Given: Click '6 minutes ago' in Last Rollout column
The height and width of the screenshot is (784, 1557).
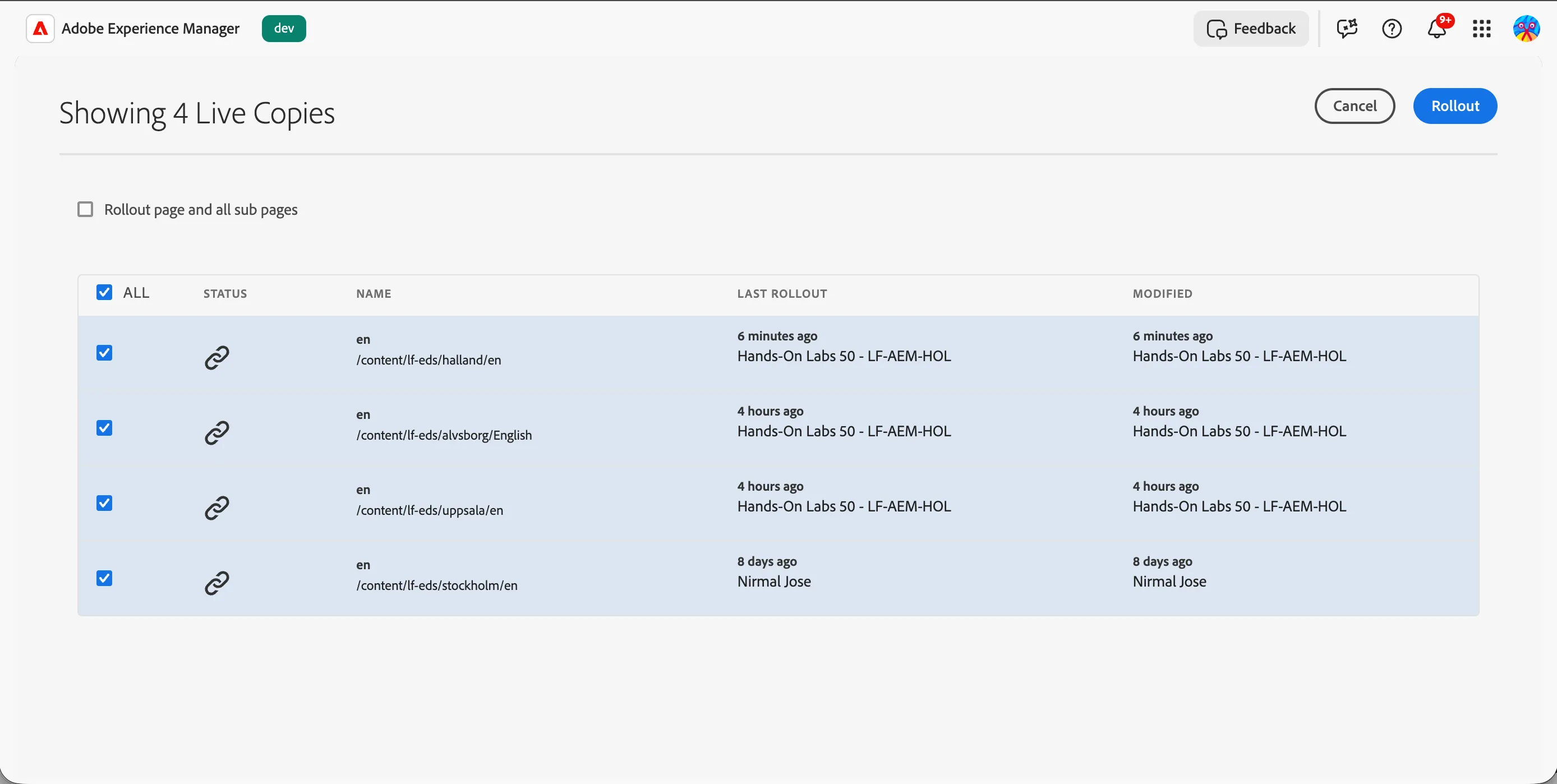Looking at the screenshot, I should point(777,336).
